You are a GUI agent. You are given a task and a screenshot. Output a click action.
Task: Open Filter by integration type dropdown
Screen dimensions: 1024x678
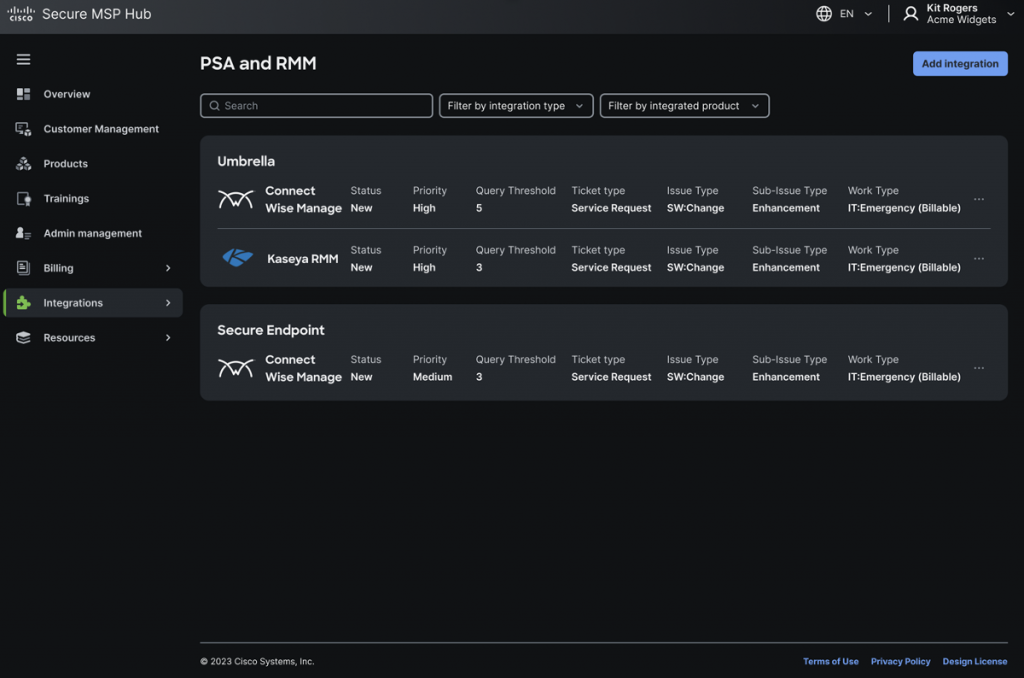point(516,106)
